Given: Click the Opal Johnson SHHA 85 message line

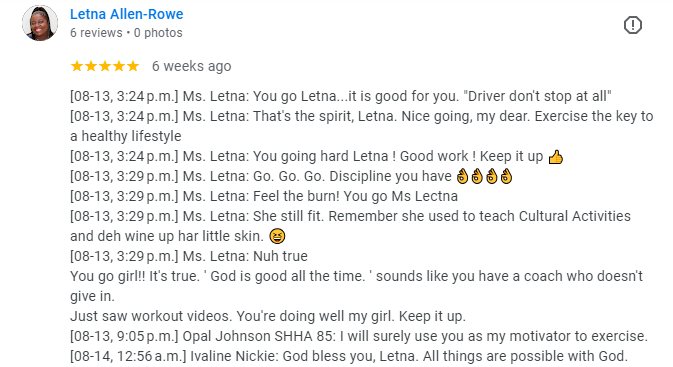Looking at the screenshot, I should (359, 336).
